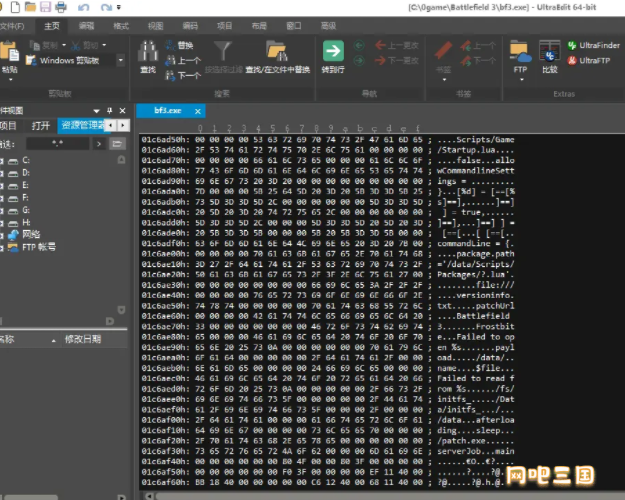The height and width of the screenshot is (500, 625).
Task: Click the 上一更改 previous change button
Action: point(397,45)
